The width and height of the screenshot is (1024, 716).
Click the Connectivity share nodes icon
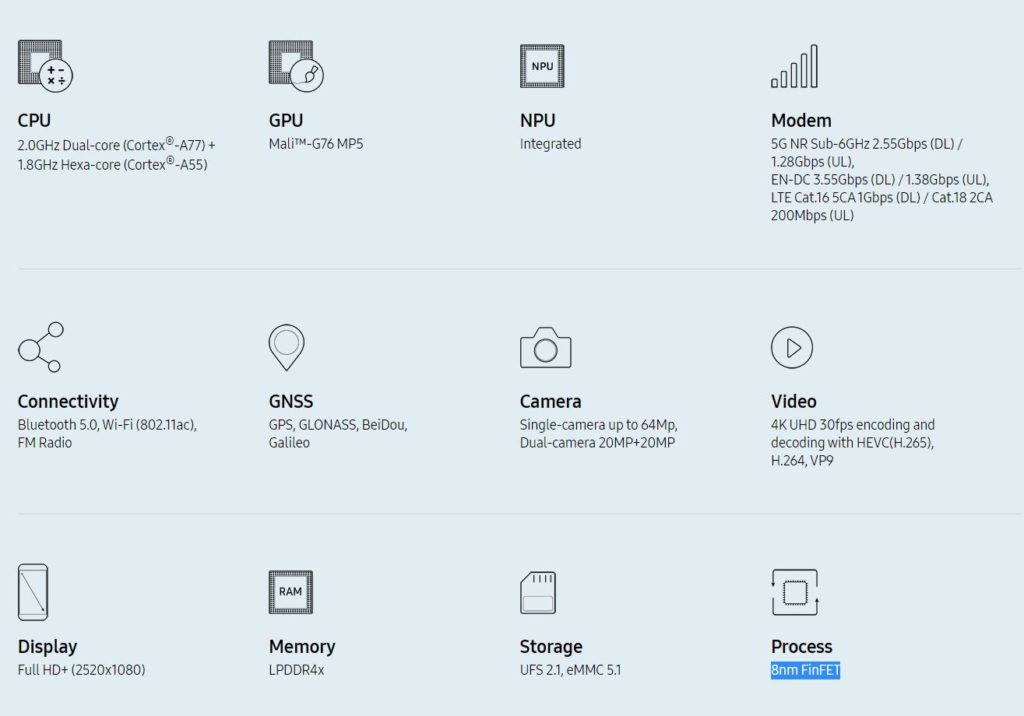40,347
